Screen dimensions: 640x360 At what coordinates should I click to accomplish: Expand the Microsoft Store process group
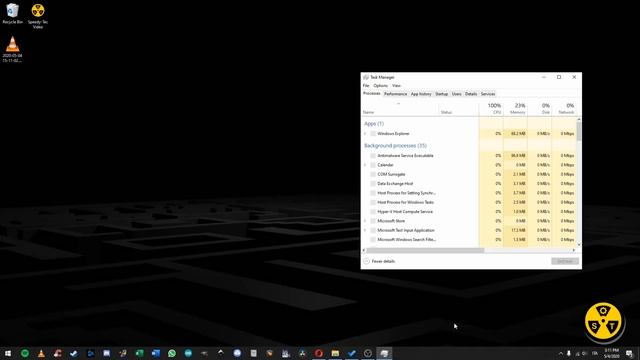click(365, 221)
